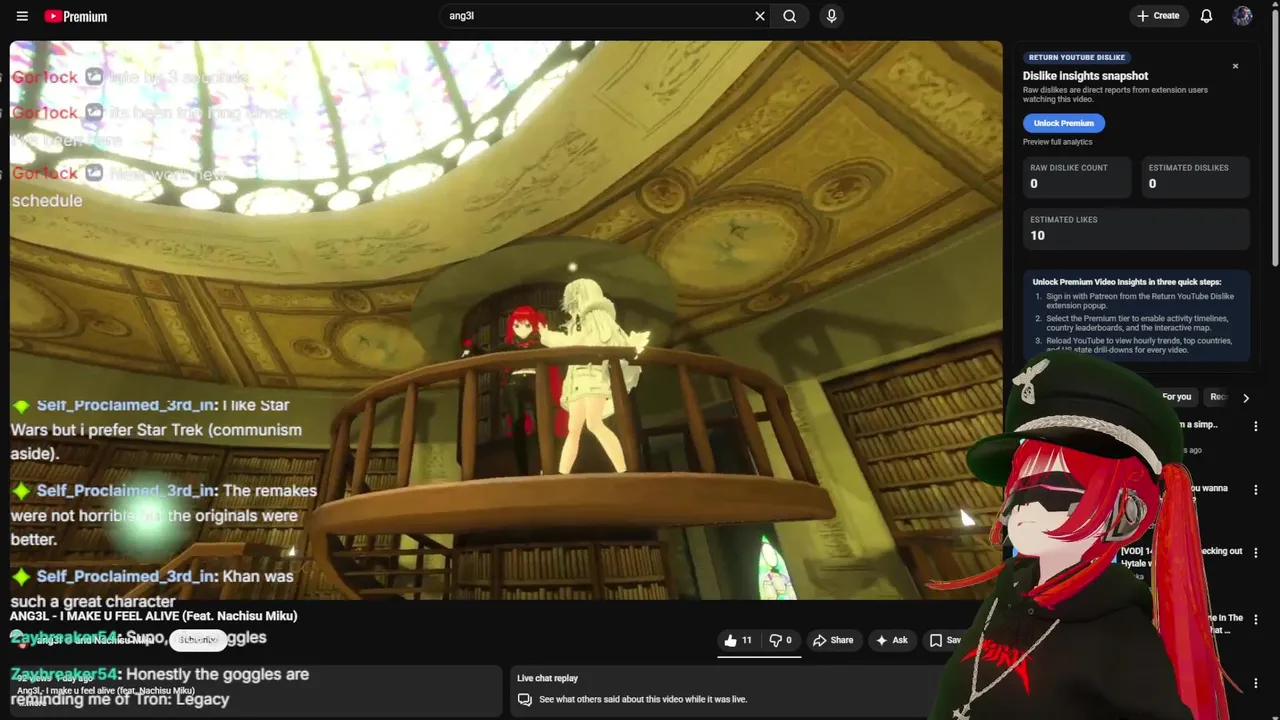Open the Create menu
Viewport: 1280px width, 720px height.
click(1158, 16)
